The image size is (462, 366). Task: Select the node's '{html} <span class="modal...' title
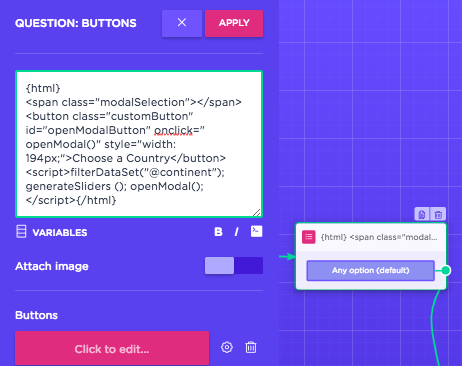pyautogui.click(x=379, y=237)
